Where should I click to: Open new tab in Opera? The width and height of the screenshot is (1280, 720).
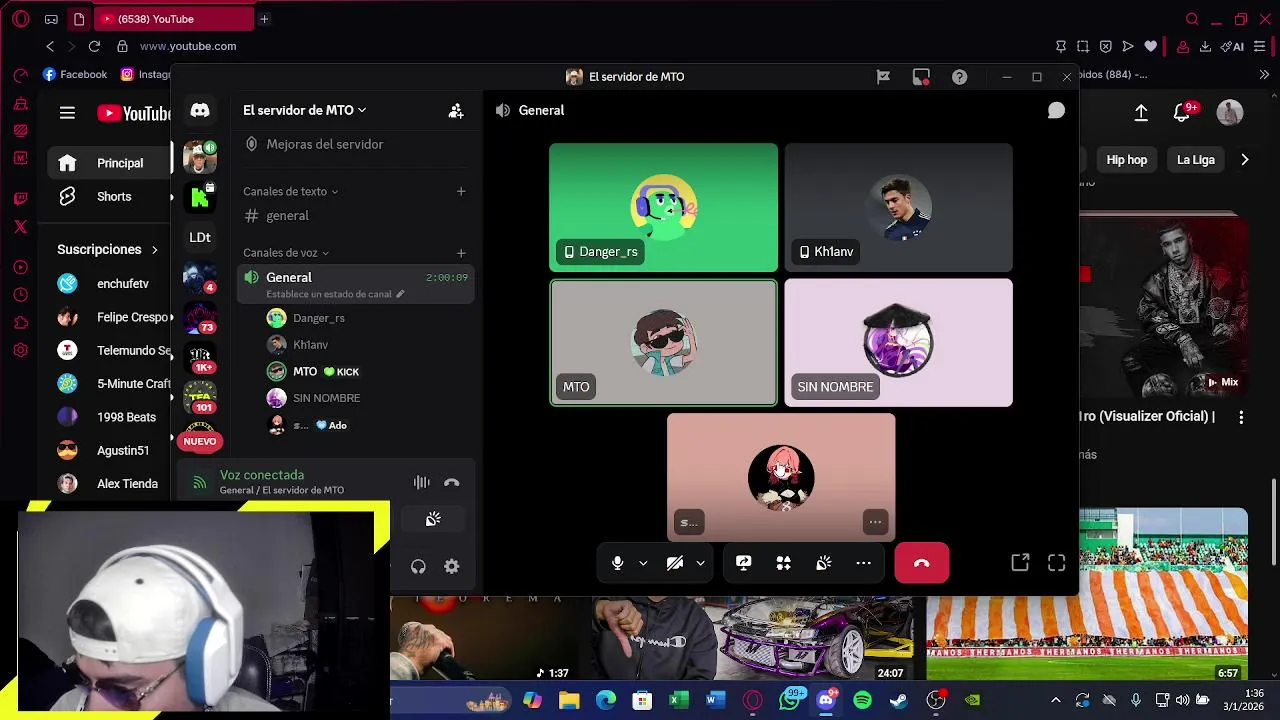click(x=264, y=19)
